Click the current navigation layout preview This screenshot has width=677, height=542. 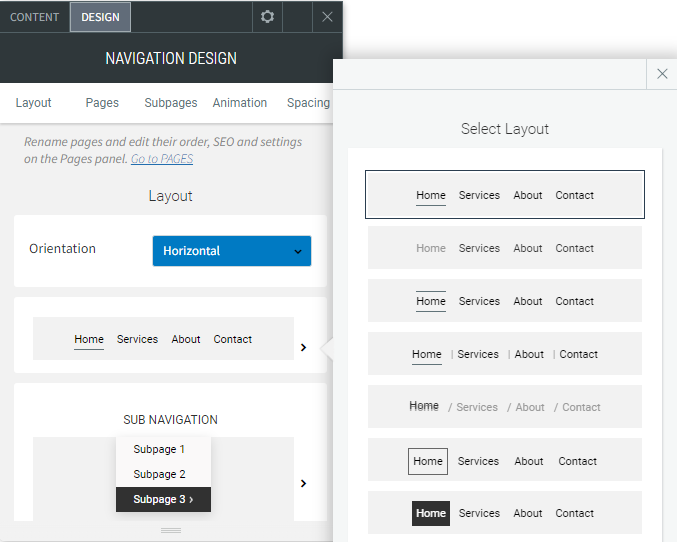163,339
